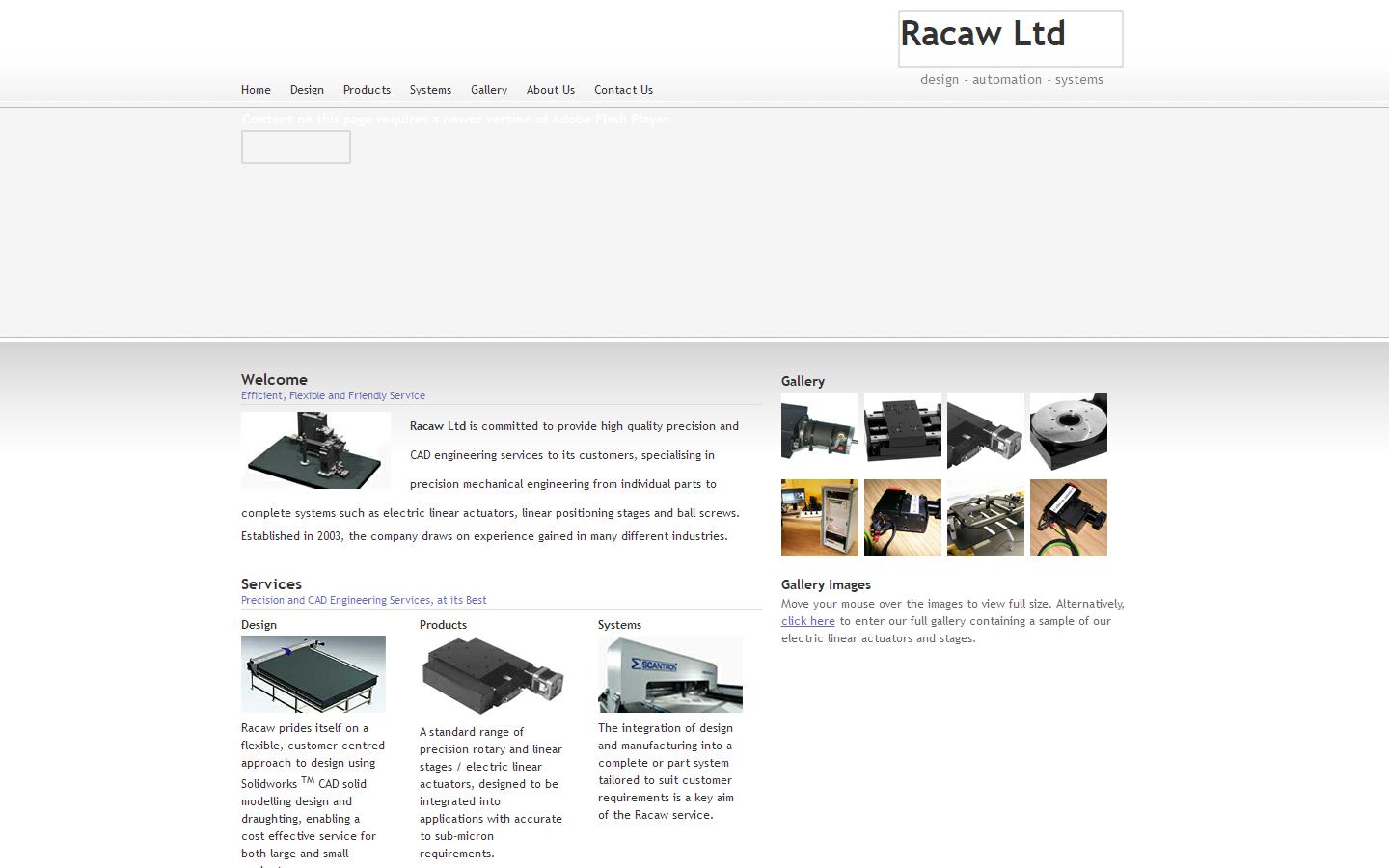The height and width of the screenshot is (868, 1389).
Task: Open the third gallery thumbnail in top row
Action: coord(986,431)
